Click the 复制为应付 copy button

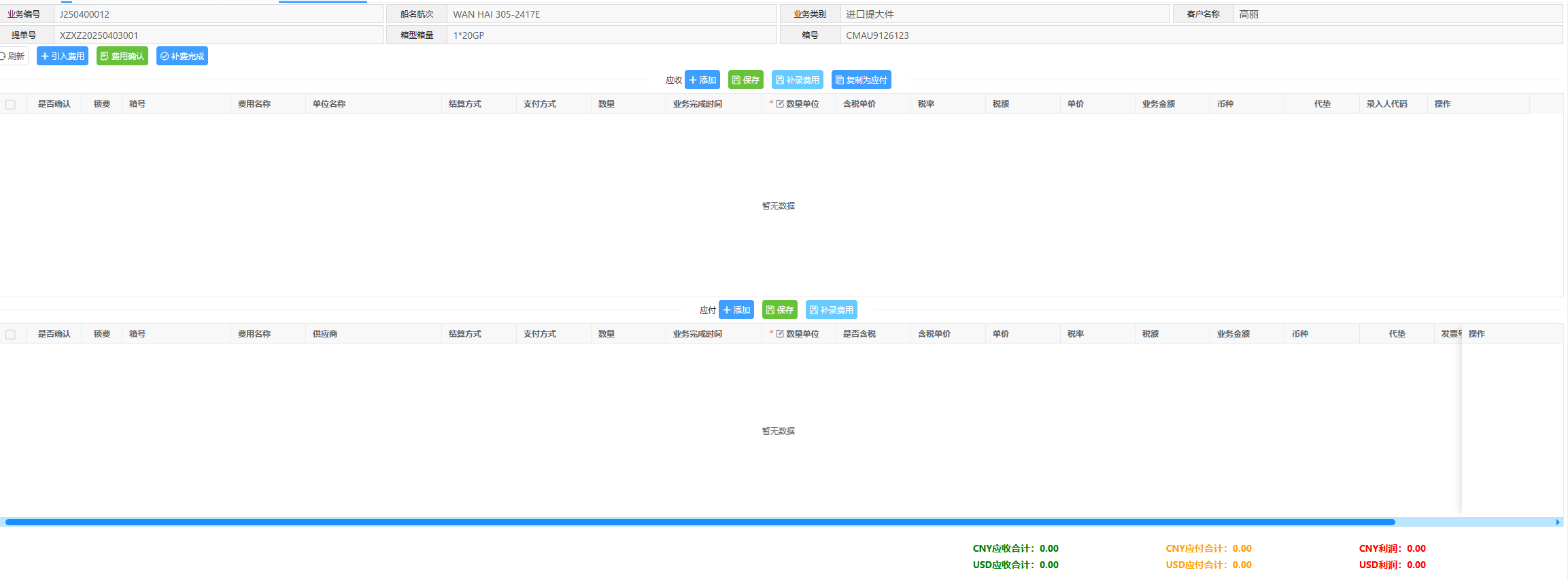point(862,80)
